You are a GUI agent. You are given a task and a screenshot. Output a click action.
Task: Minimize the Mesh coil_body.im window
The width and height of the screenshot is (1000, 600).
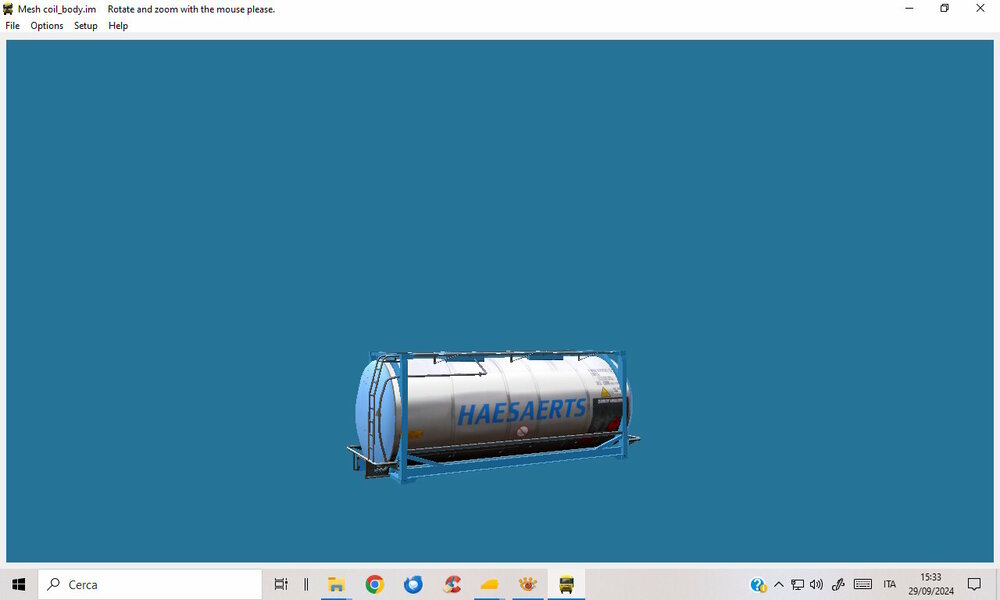pos(909,8)
